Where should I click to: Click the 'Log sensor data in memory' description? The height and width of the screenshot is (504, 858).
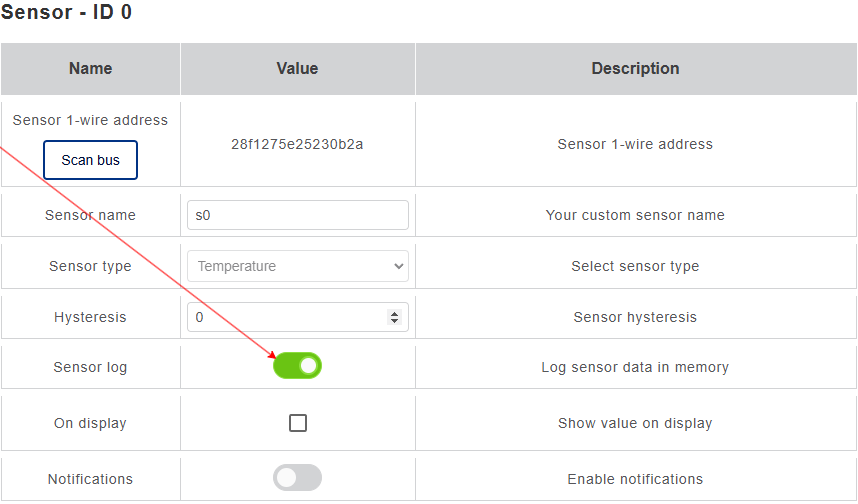(x=635, y=367)
